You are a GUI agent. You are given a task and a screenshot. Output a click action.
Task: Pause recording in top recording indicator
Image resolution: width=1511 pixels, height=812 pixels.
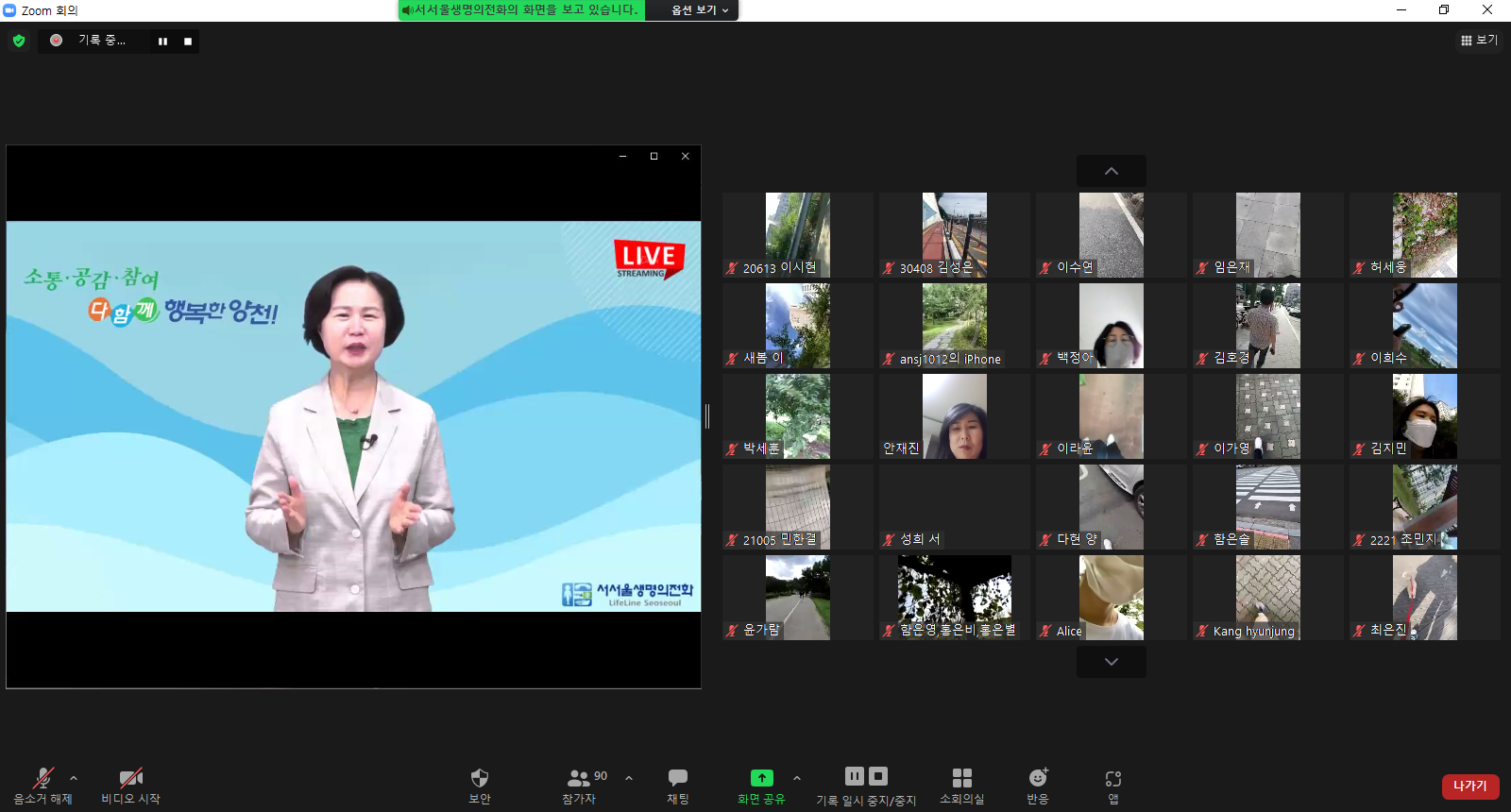[x=162, y=42]
